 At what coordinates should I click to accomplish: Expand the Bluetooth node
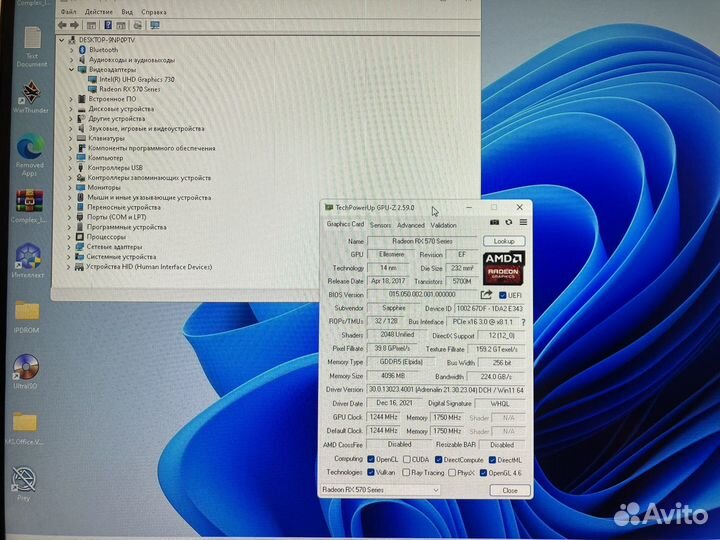72,50
